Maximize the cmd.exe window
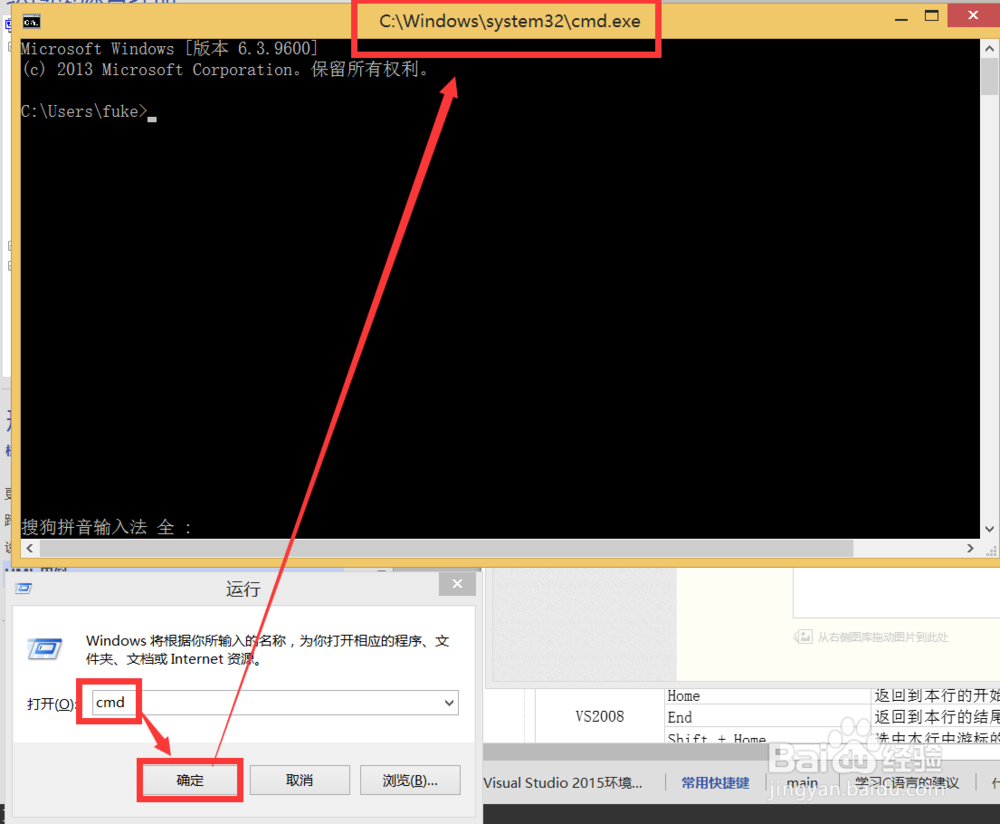The image size is (1000, 824). coord(932,16)
